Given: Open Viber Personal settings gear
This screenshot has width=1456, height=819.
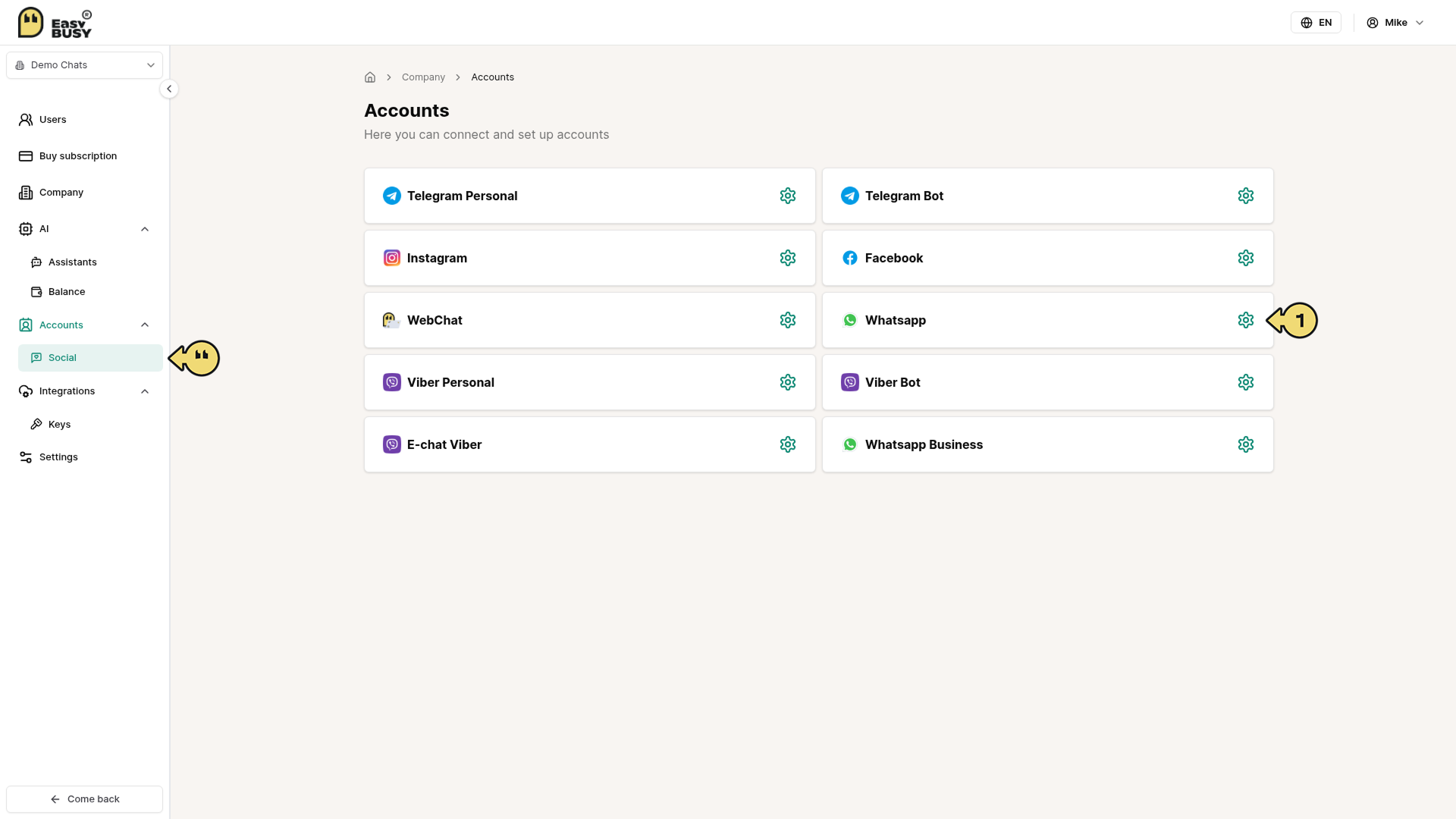Looking at the screenshot, I should [x=788, y=382].
